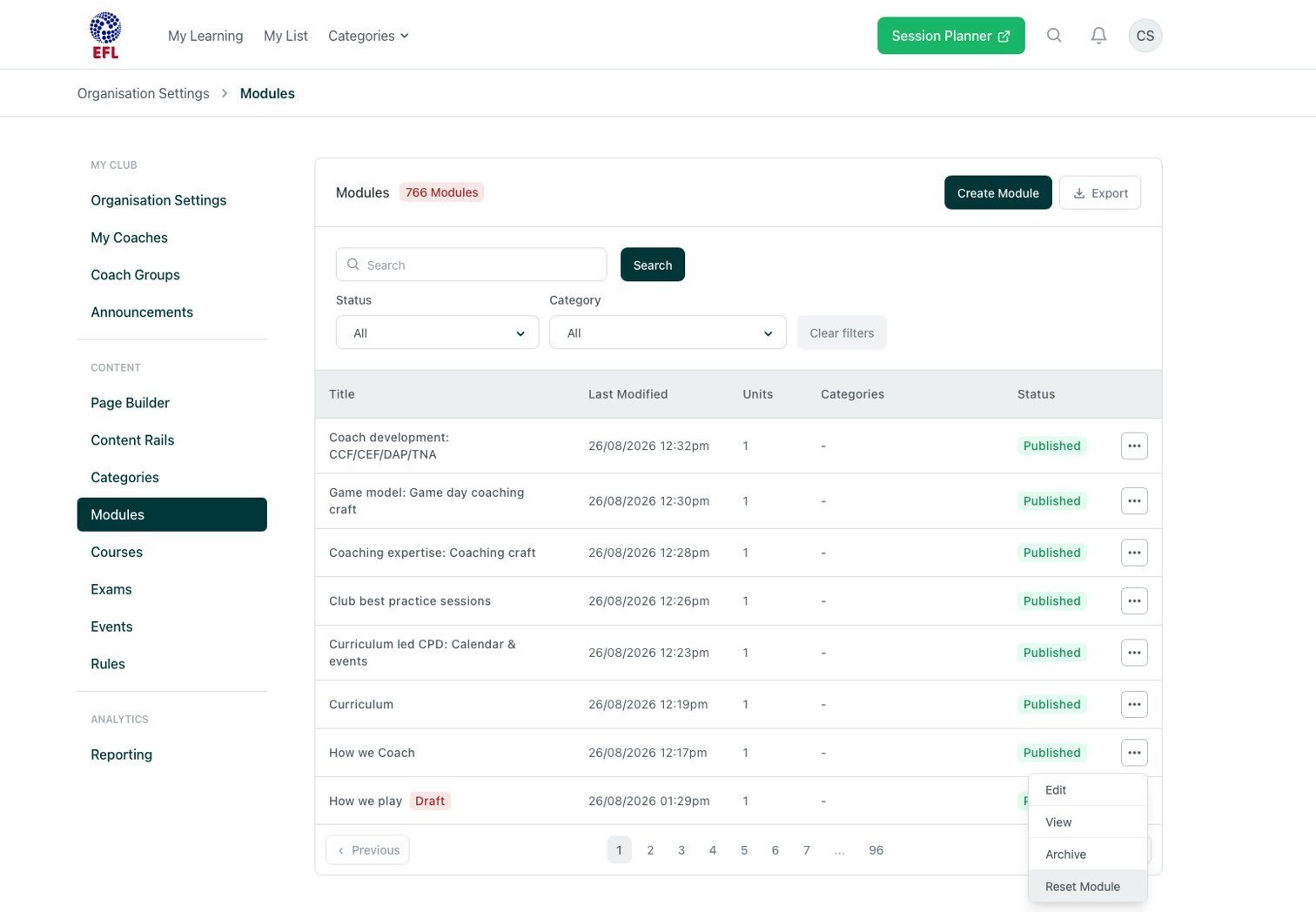Click the Create Module button
This screenshot has height=912, width=1316.
[997, 193]
